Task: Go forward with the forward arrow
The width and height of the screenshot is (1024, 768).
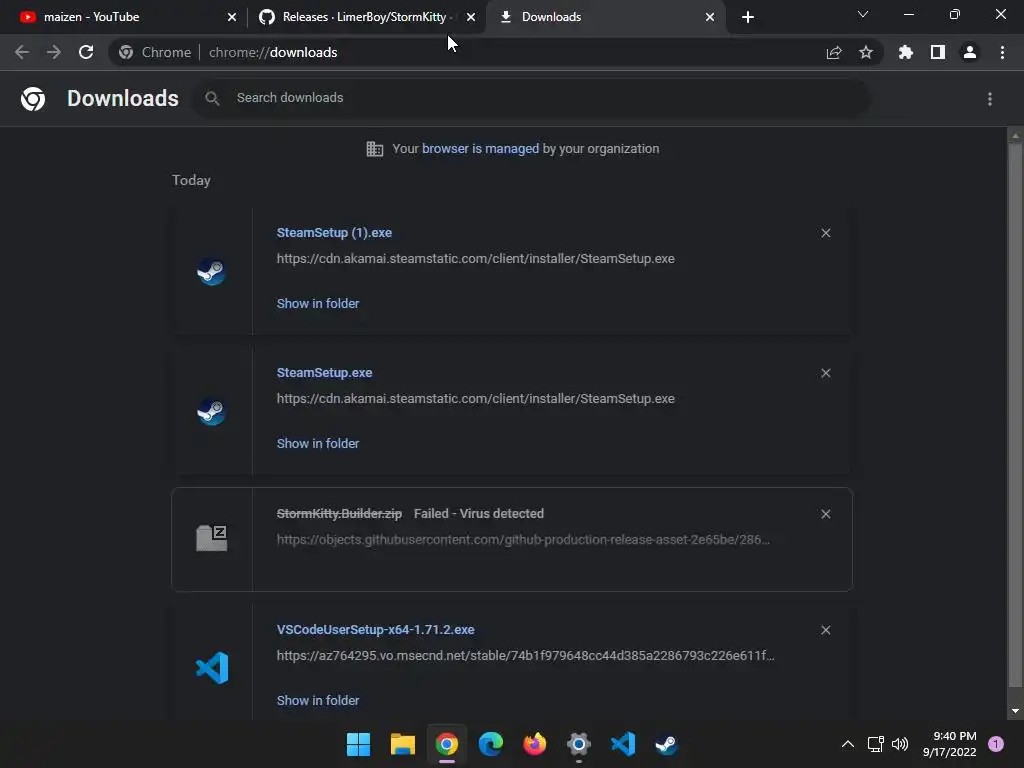Action: click(54, 52)
